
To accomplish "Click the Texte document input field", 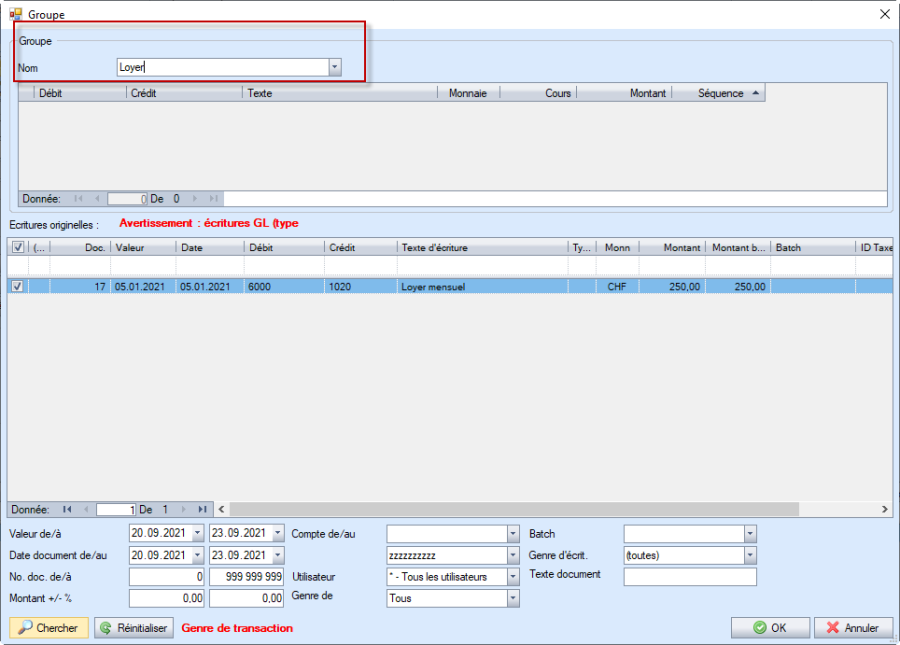I will pos(690,577).
